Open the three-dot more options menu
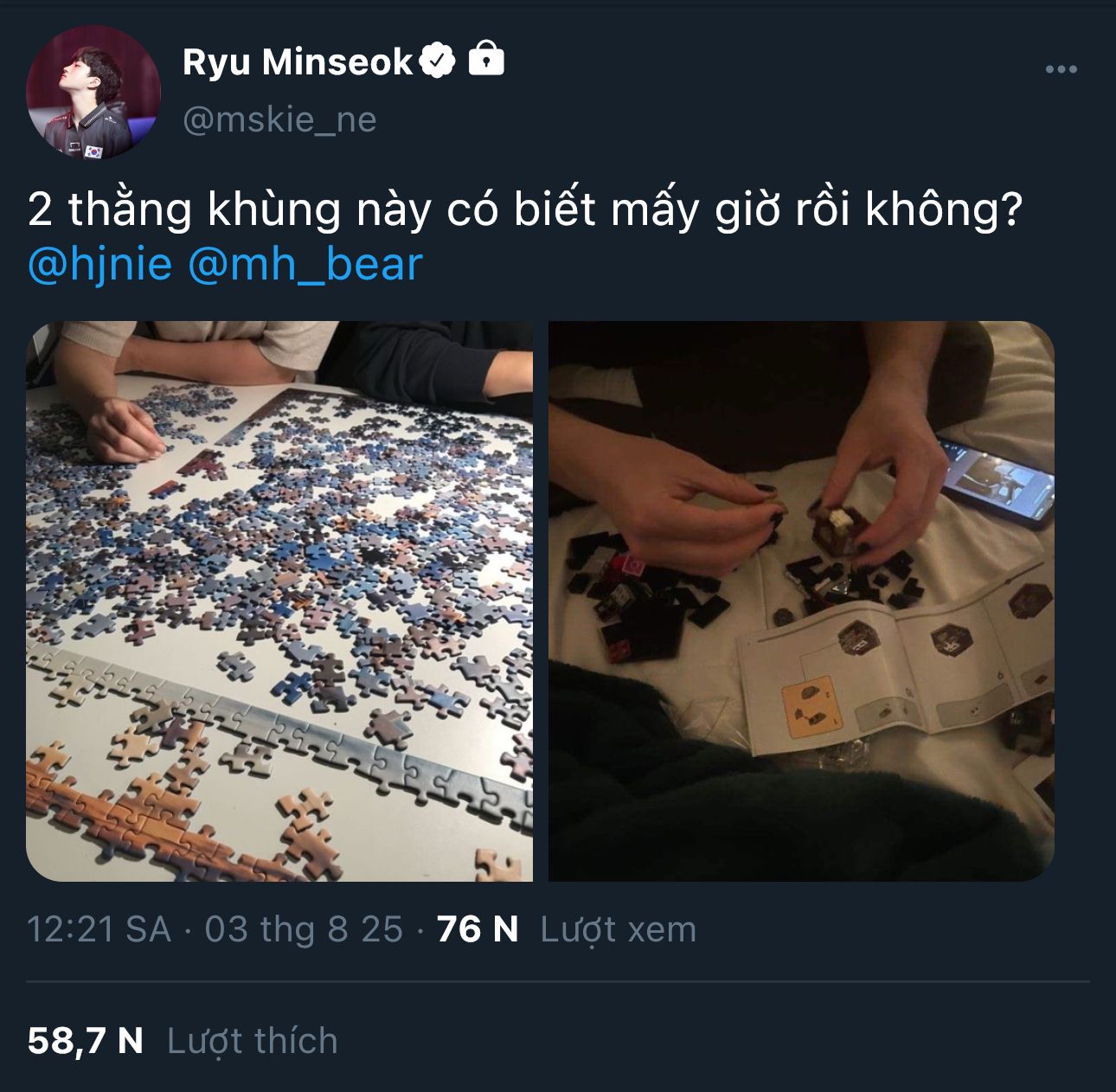This screenshot has height=1092, width=1116. (x=1061, y=69)
